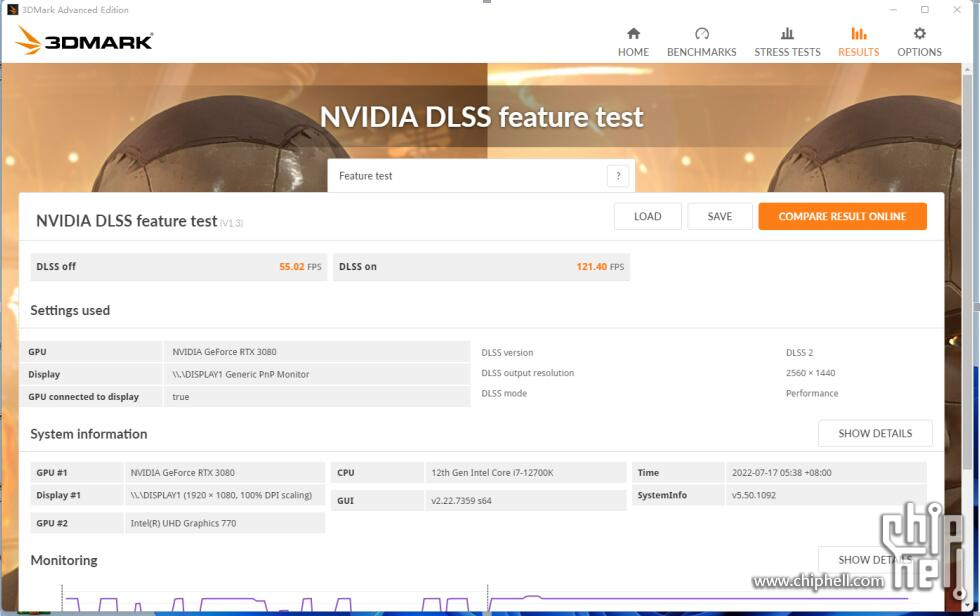Open Stress Tests bar chart icon

788,33
